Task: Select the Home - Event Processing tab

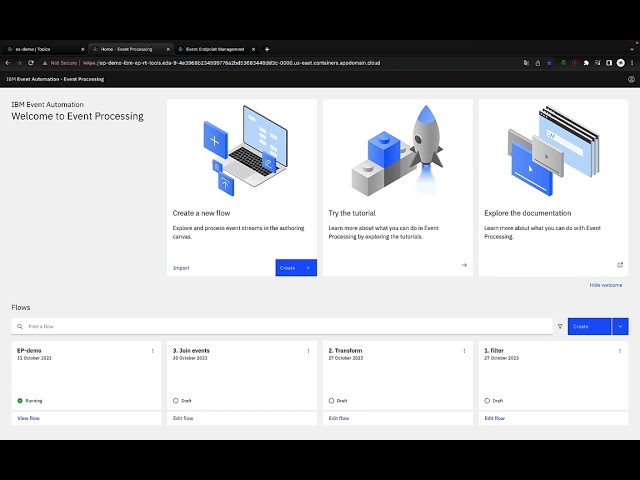Action: click(x=131, y=49)
